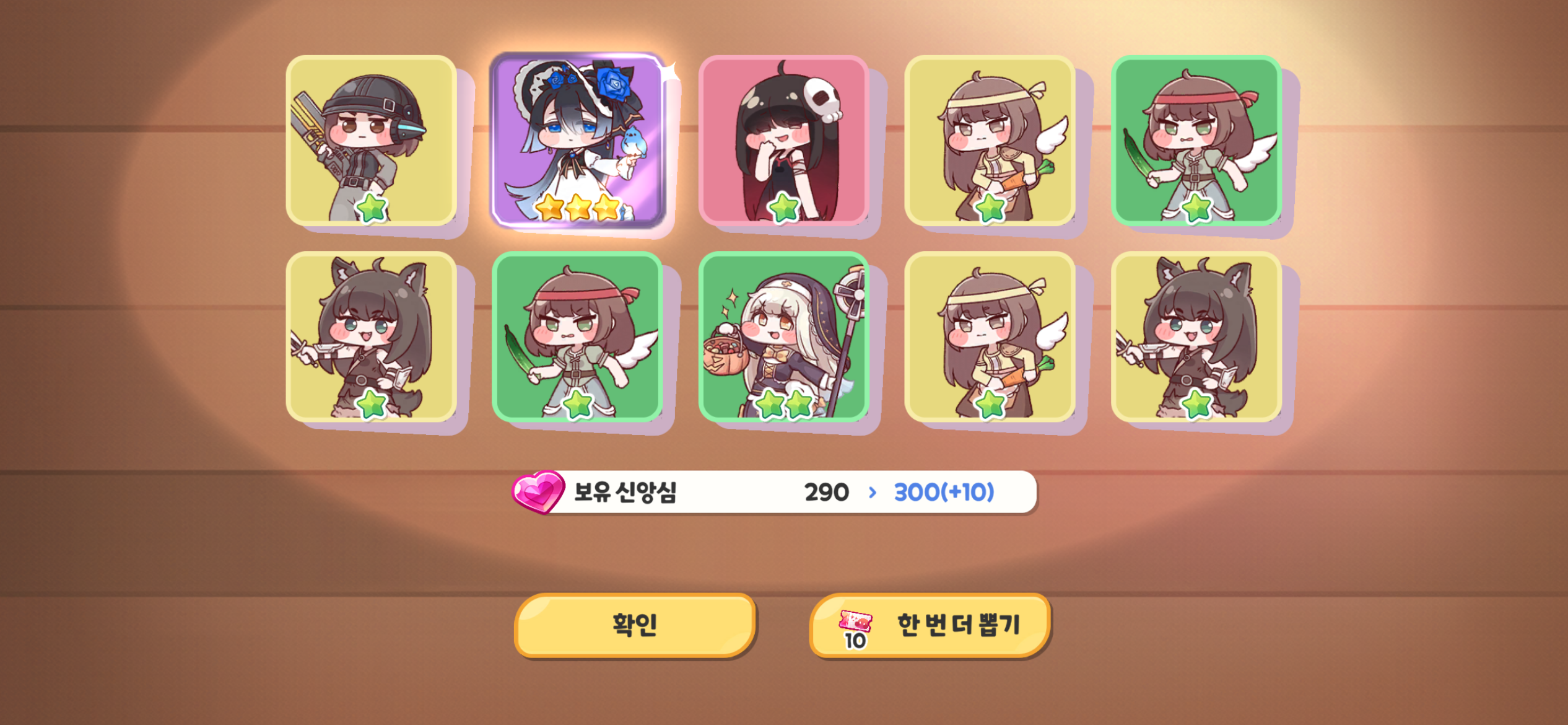The width and height of the screenshot is (1568, 725).
Task: Click the pink heart gem icon
Action: click(x=538, y=492)
